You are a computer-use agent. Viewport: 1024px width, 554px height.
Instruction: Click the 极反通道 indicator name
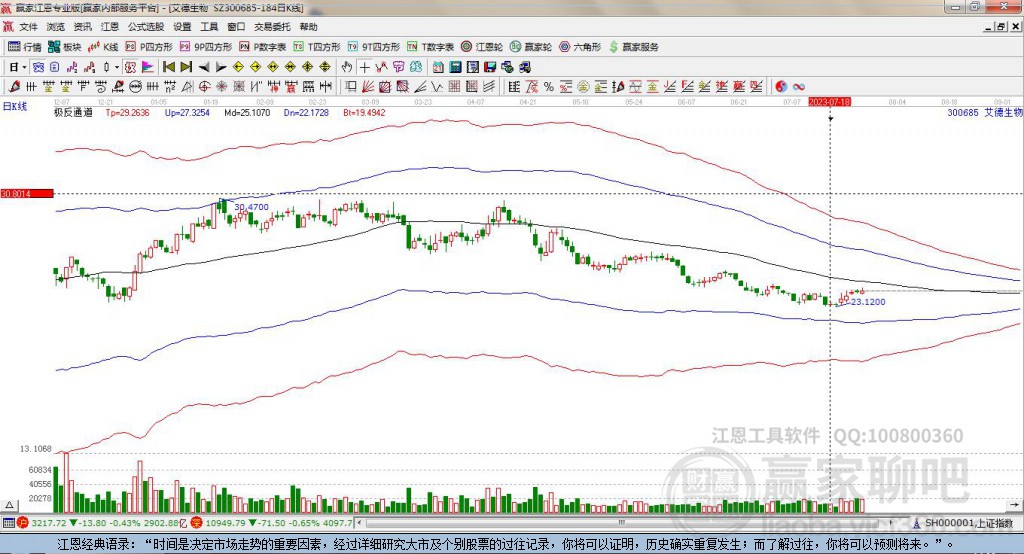click(x=73, y=112)
